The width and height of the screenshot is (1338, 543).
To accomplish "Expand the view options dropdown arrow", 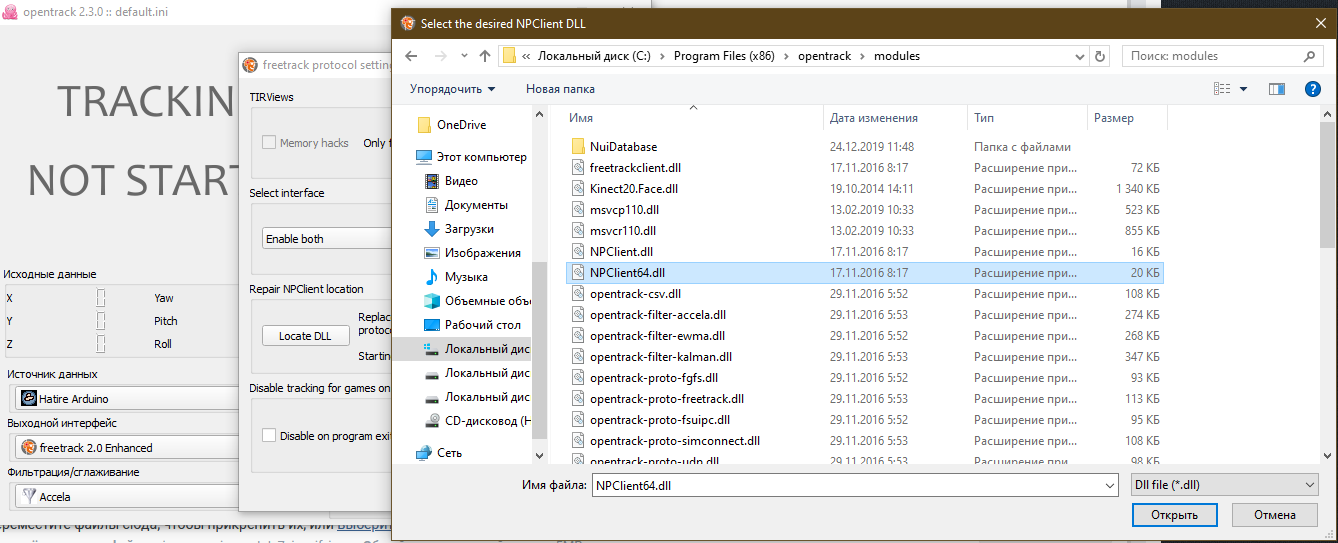I will [1244, 89].
